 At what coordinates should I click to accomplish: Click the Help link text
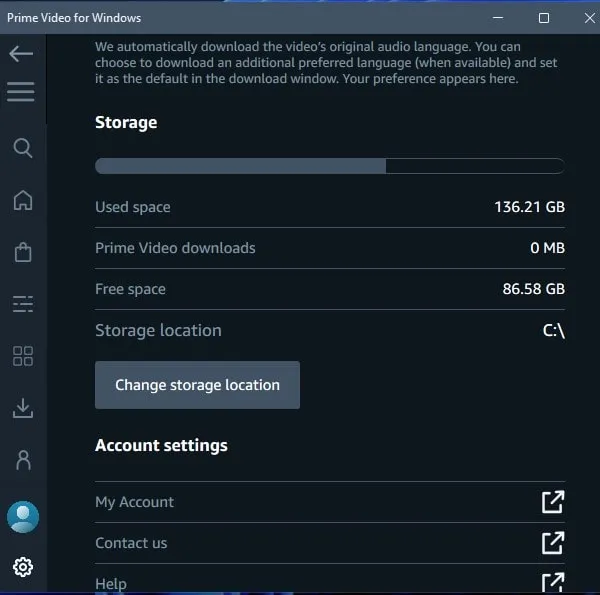tap(111, 584)
